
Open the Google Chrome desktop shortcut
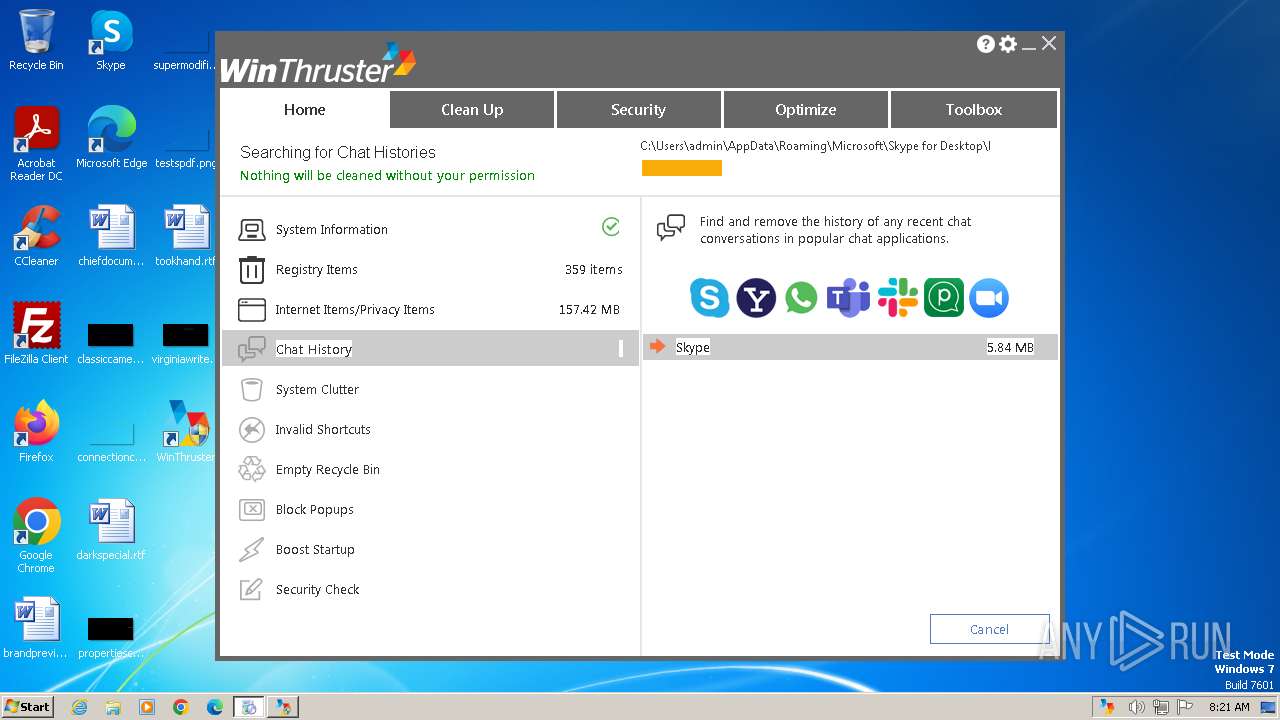(x=36, y=536)
